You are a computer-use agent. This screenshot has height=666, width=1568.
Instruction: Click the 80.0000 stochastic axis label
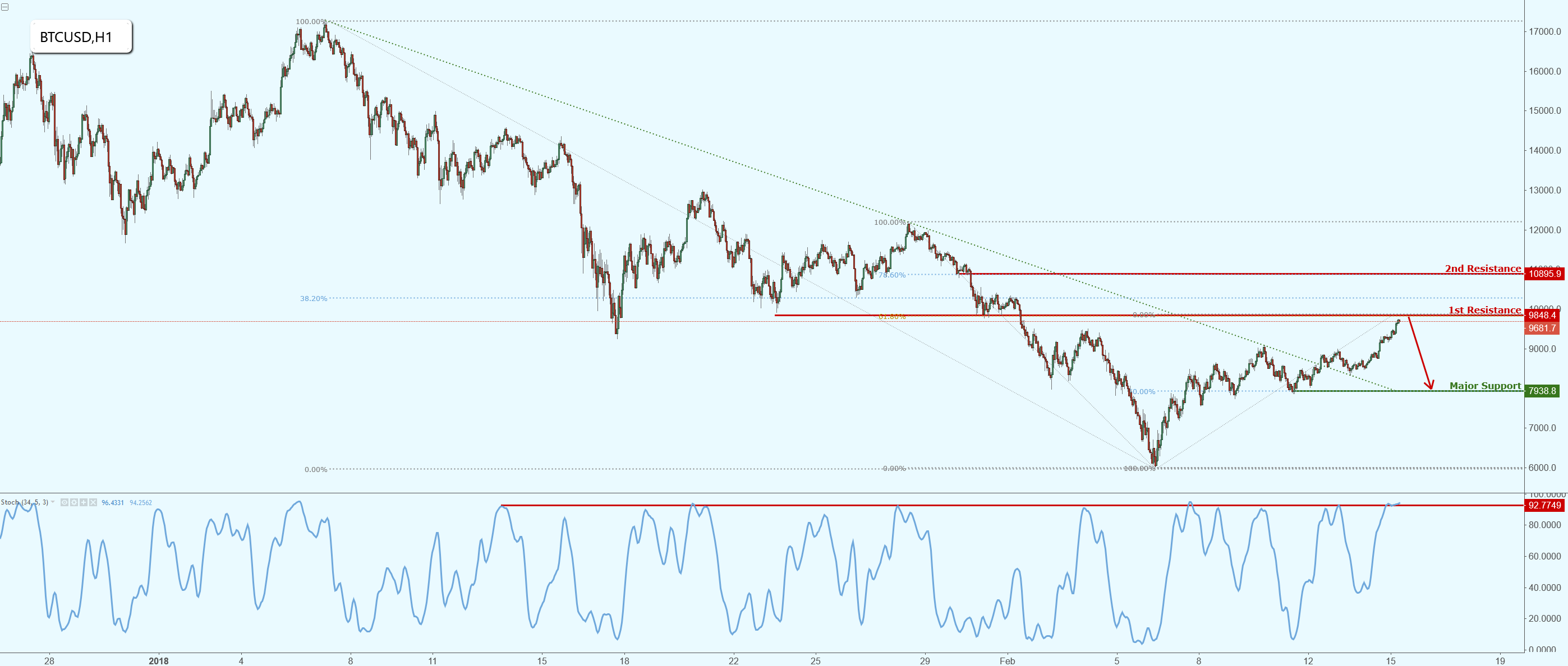click(1545, 525)
